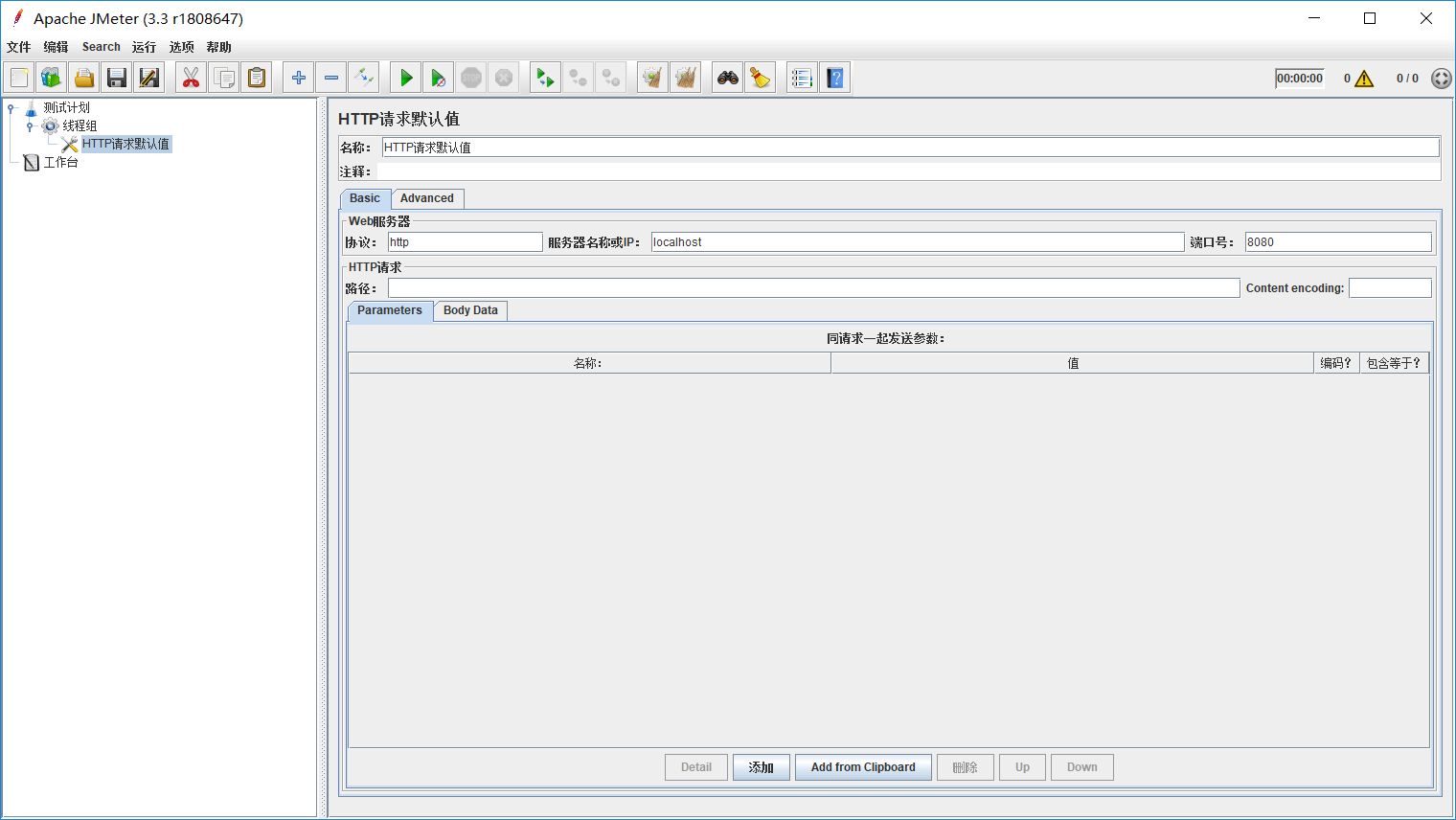The height and width of the screenshot is (820, 1456).
Task: Open the Search binoculars icon
Action: (x=727, y=77)
